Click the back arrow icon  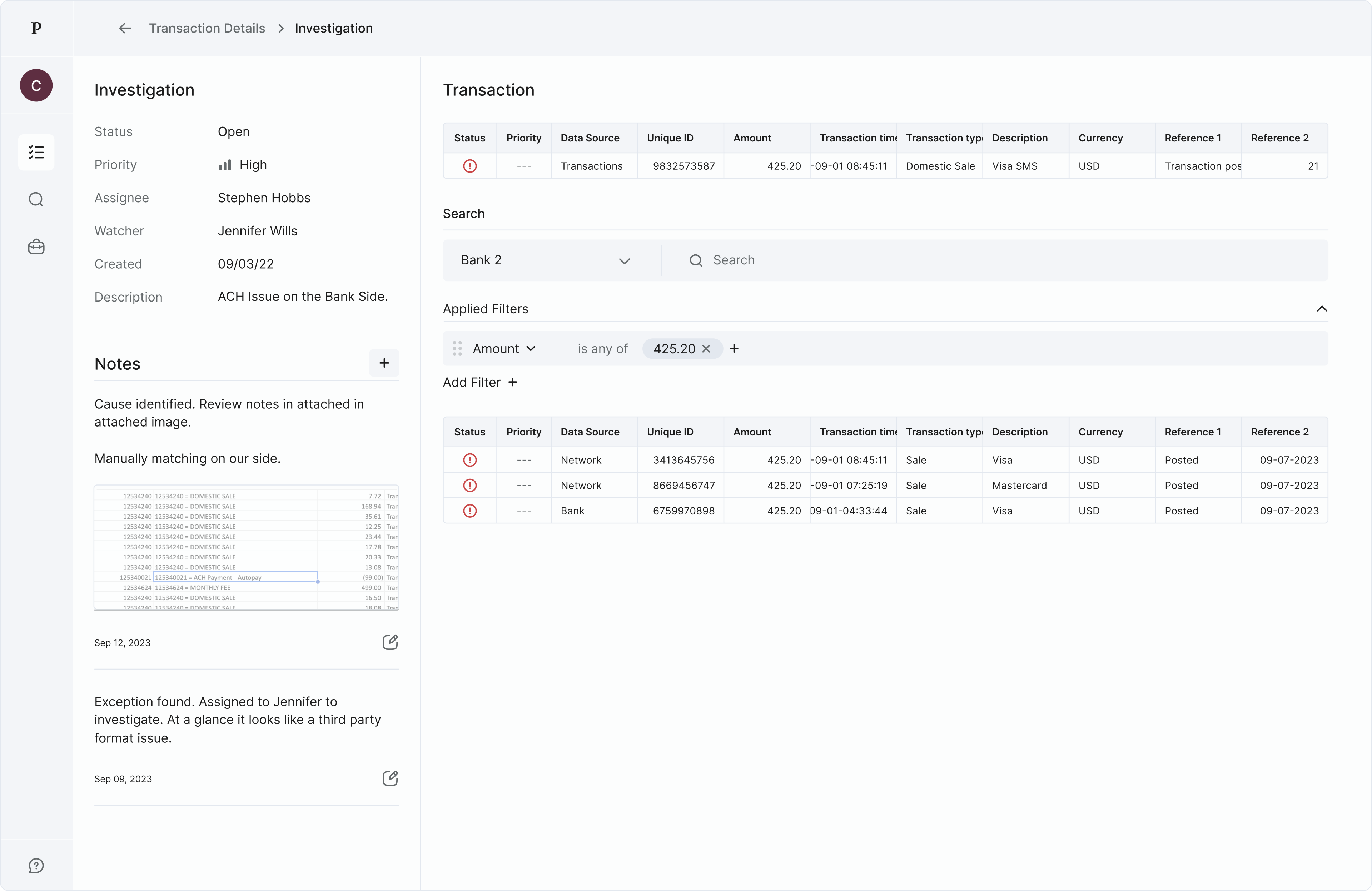pos(125,28)
